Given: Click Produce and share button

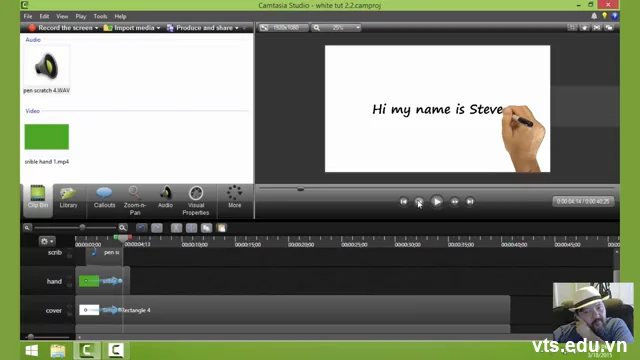Looking at the screenshot, I should [200, 28].
